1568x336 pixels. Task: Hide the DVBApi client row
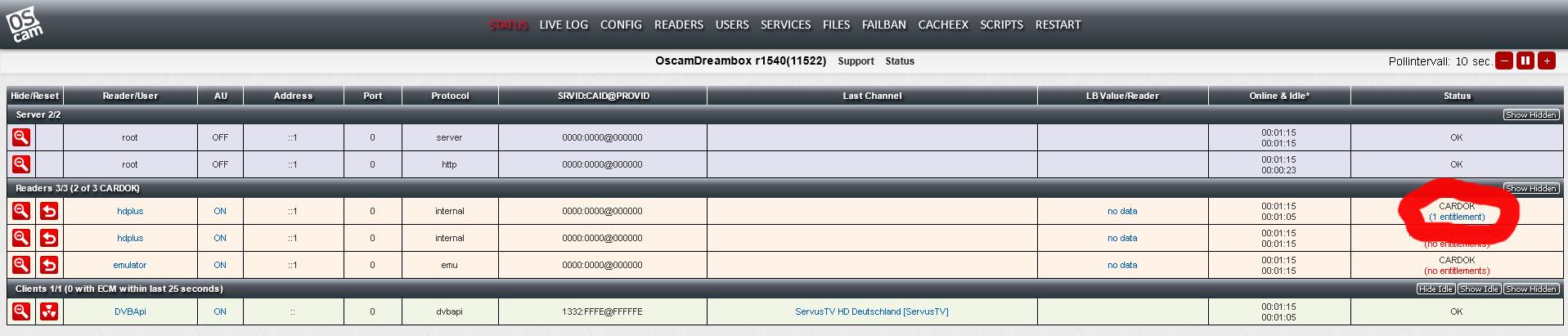pyautogui.click(x=21, y=311)
